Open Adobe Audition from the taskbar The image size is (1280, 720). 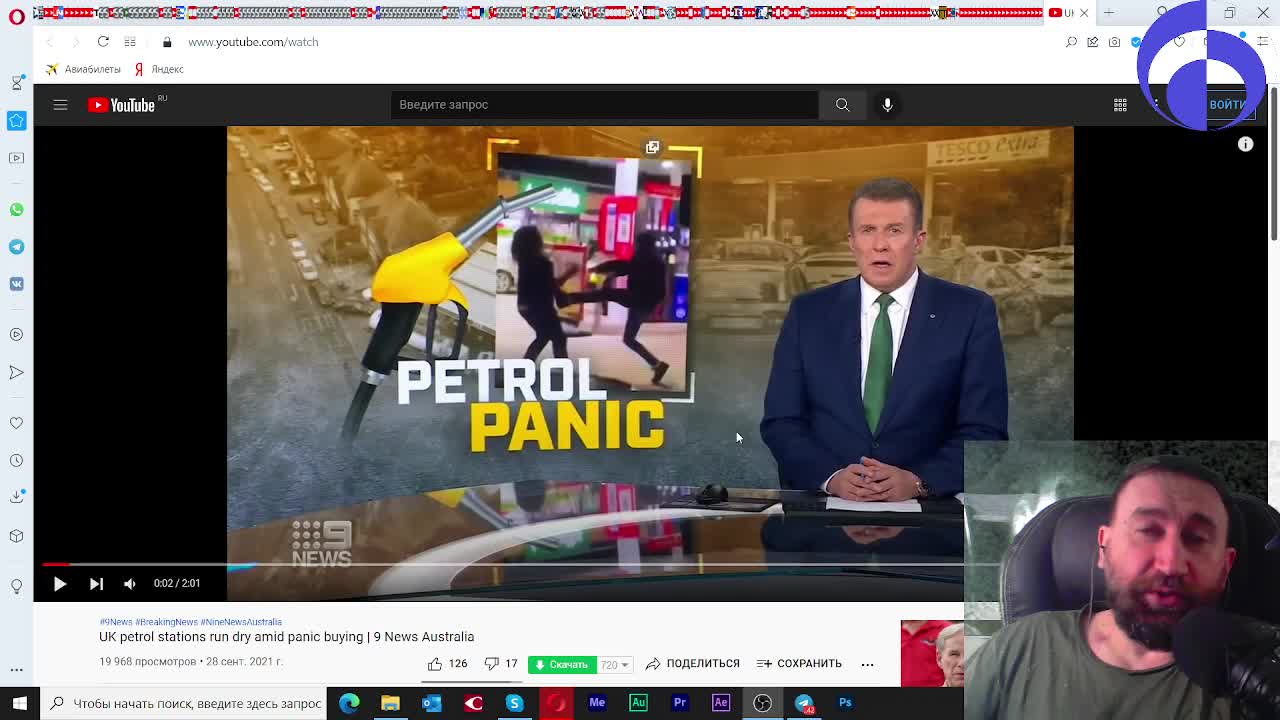[638, 703]
